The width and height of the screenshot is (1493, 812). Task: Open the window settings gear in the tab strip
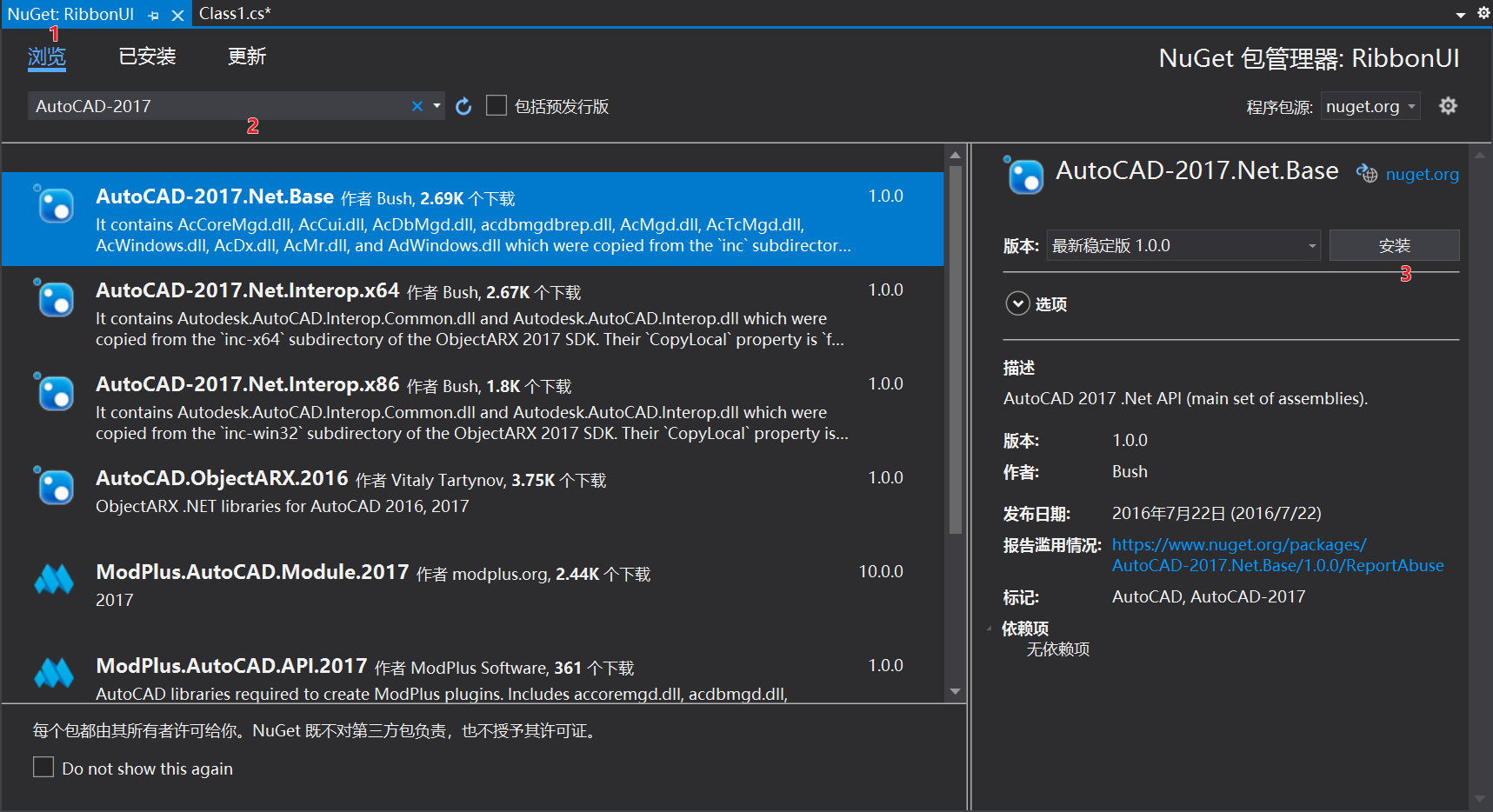point(1483,13)
